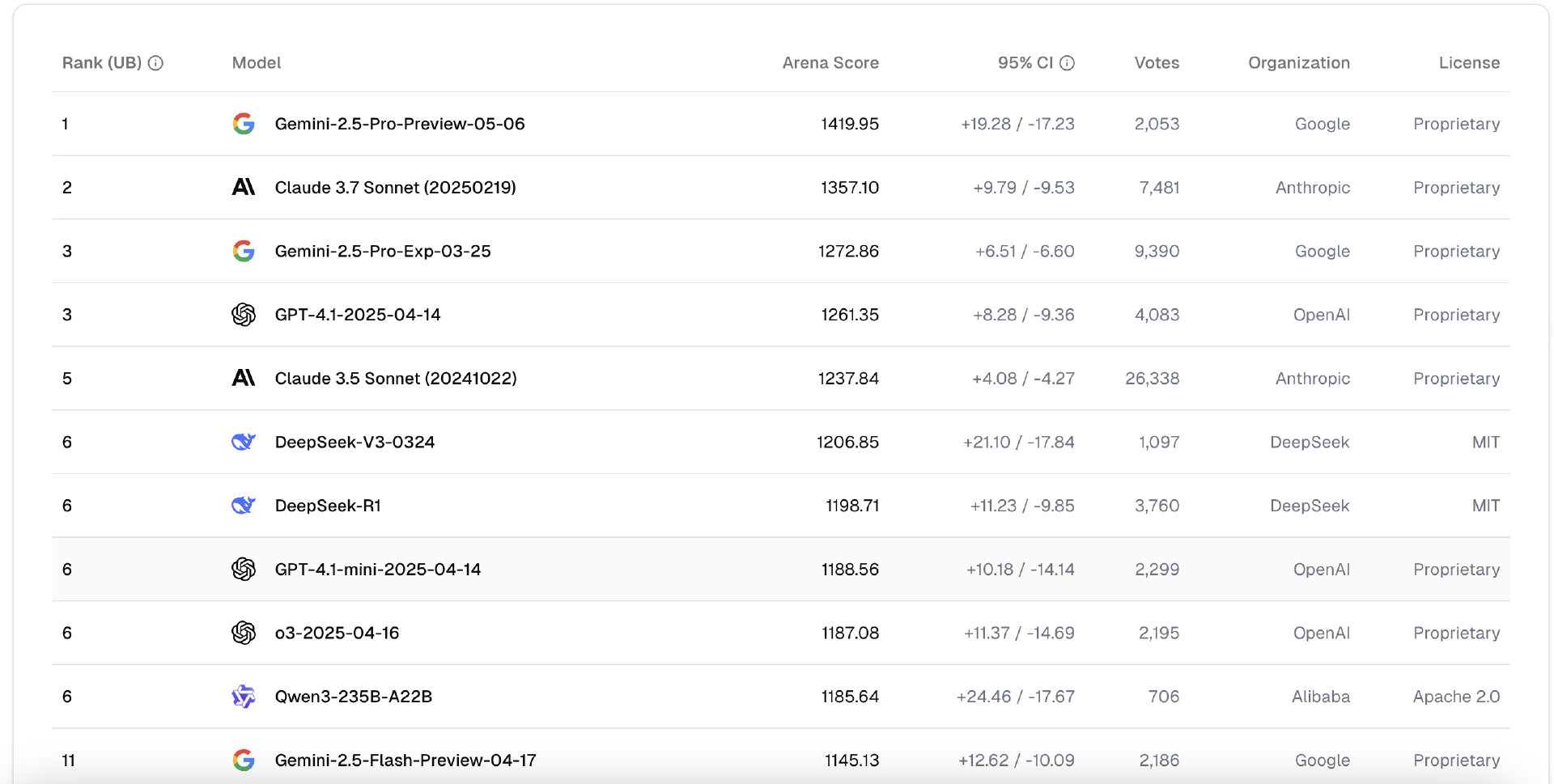Image resolution: width=1554 pixels, height=784 pixels.
Task: Click the Google logo for Gemini-2.5-Pro-Preview-05-06
Action: pos(244,124)
